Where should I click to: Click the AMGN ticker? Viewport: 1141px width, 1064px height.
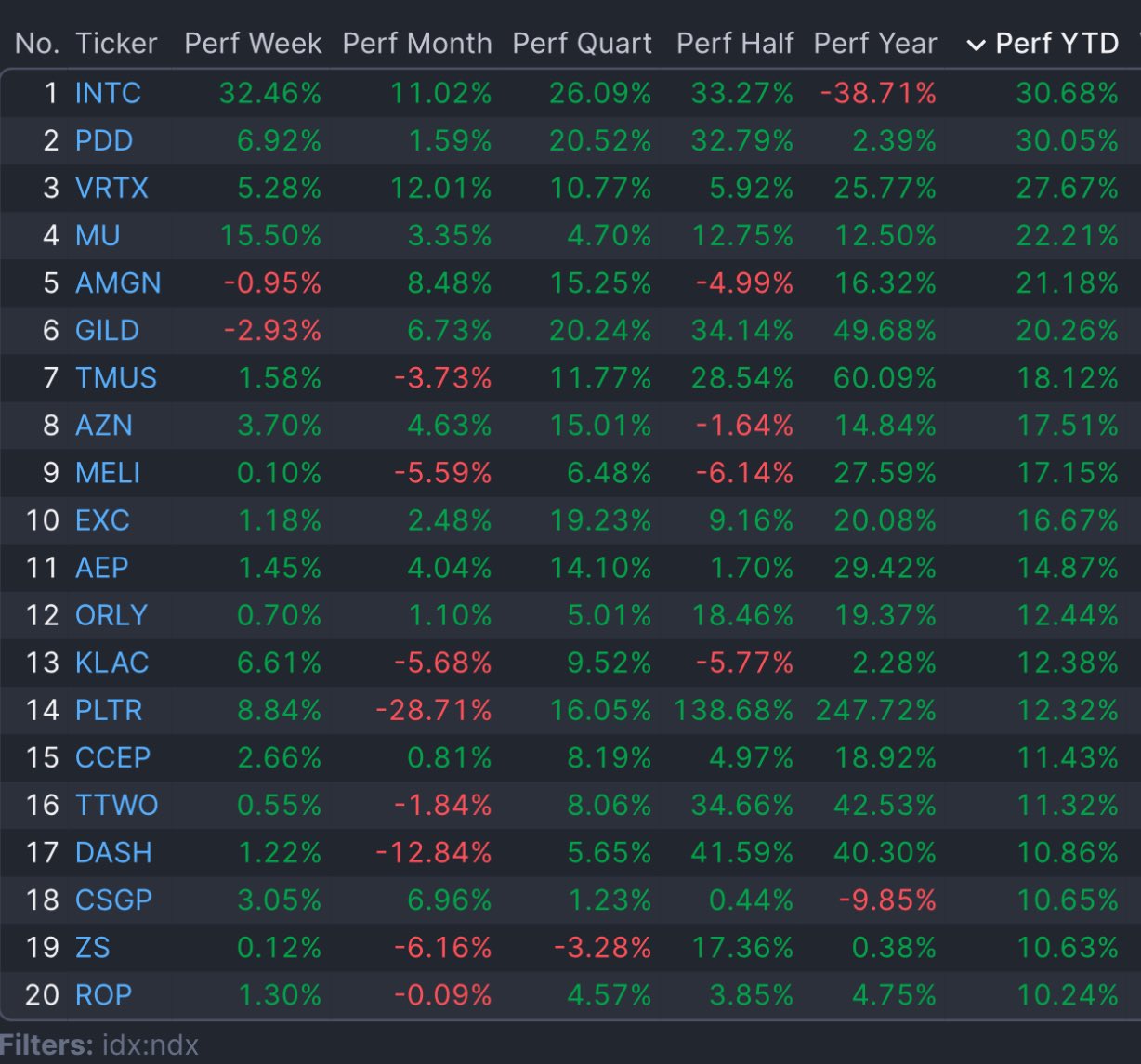tap(118, 282)
